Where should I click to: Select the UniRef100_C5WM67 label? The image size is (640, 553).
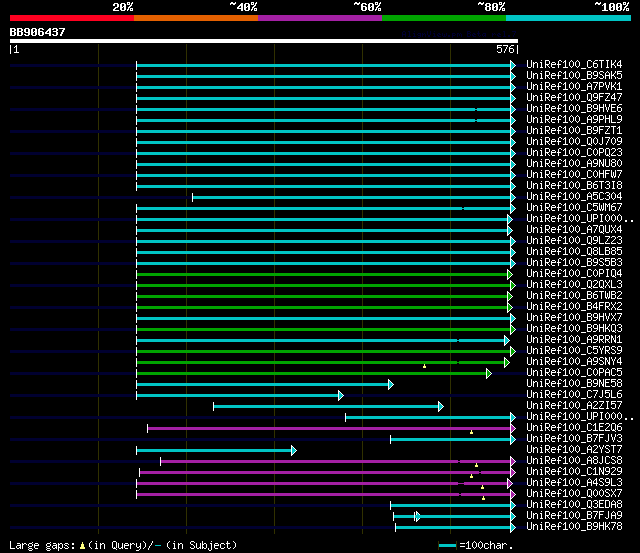pyautogui.click(x=574, y=208)
